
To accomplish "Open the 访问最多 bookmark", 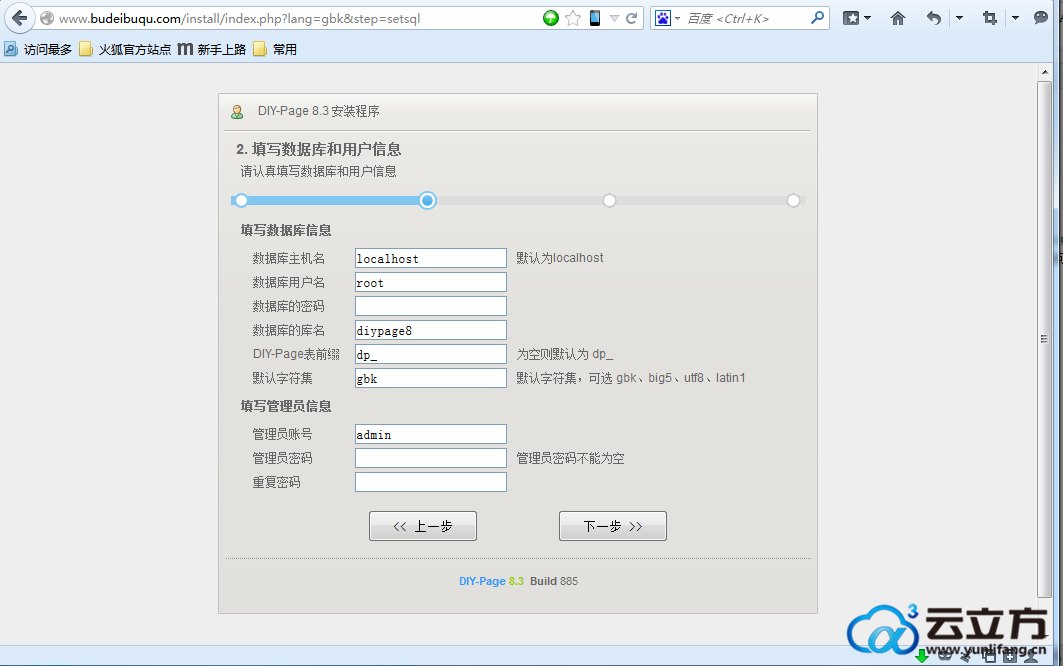I will click(38, 49).
